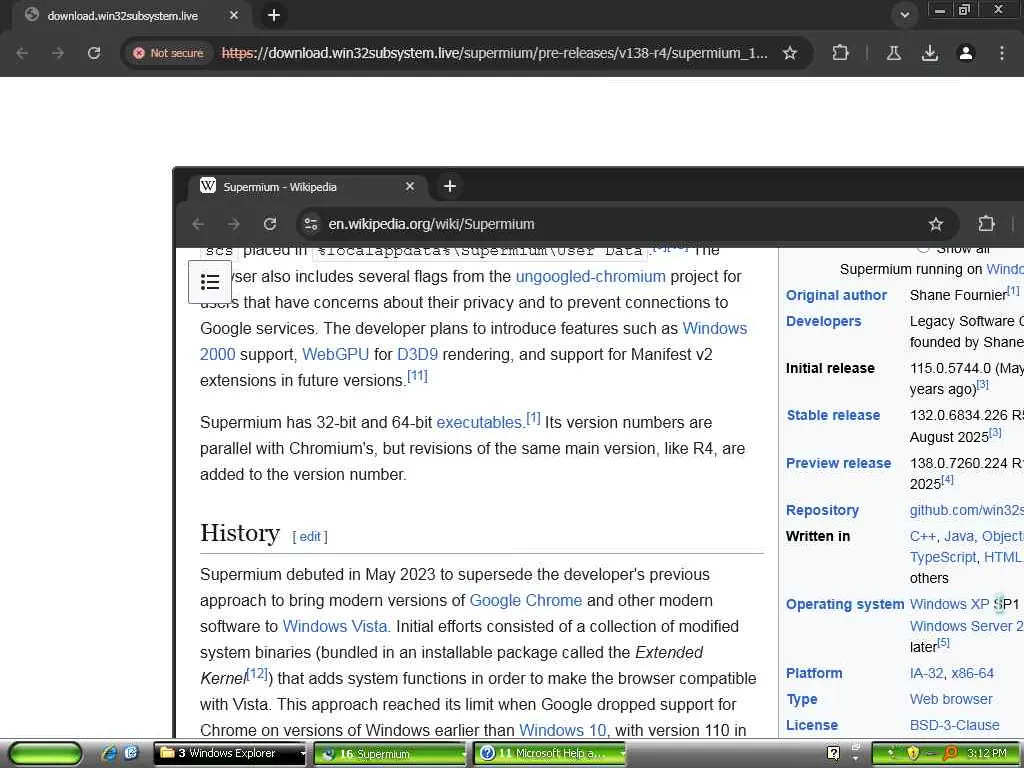Open the x86-64 platform link
Screen dimensions: 1024x768
972,673
